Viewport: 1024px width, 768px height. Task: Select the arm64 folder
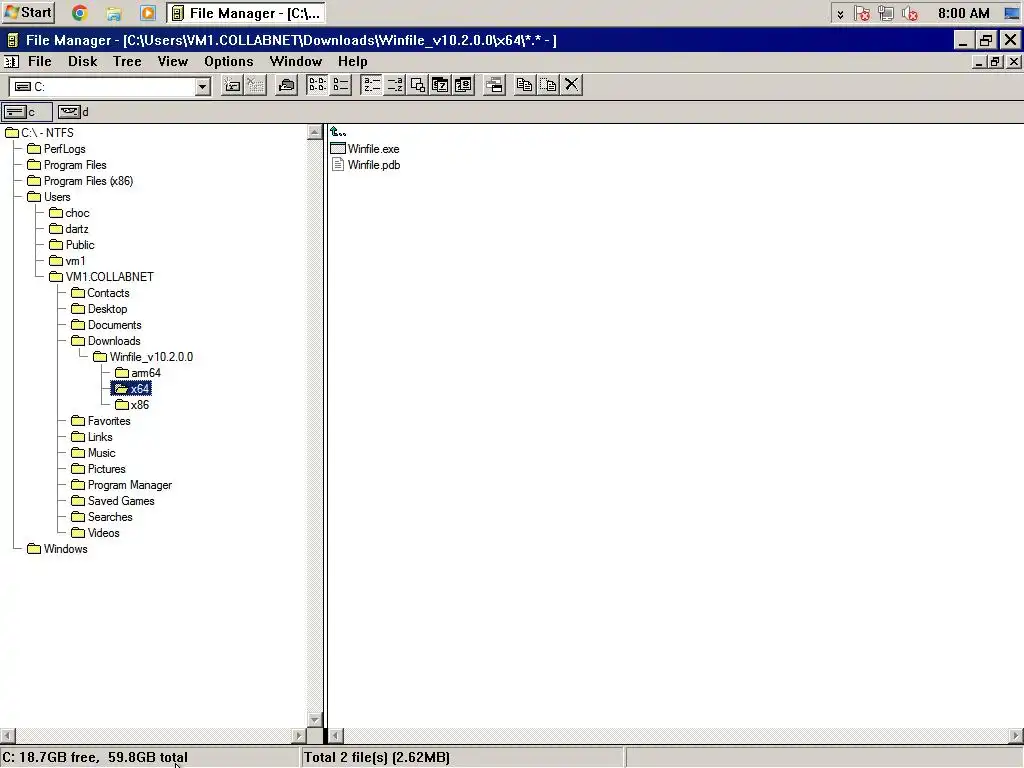click(138, 373)
